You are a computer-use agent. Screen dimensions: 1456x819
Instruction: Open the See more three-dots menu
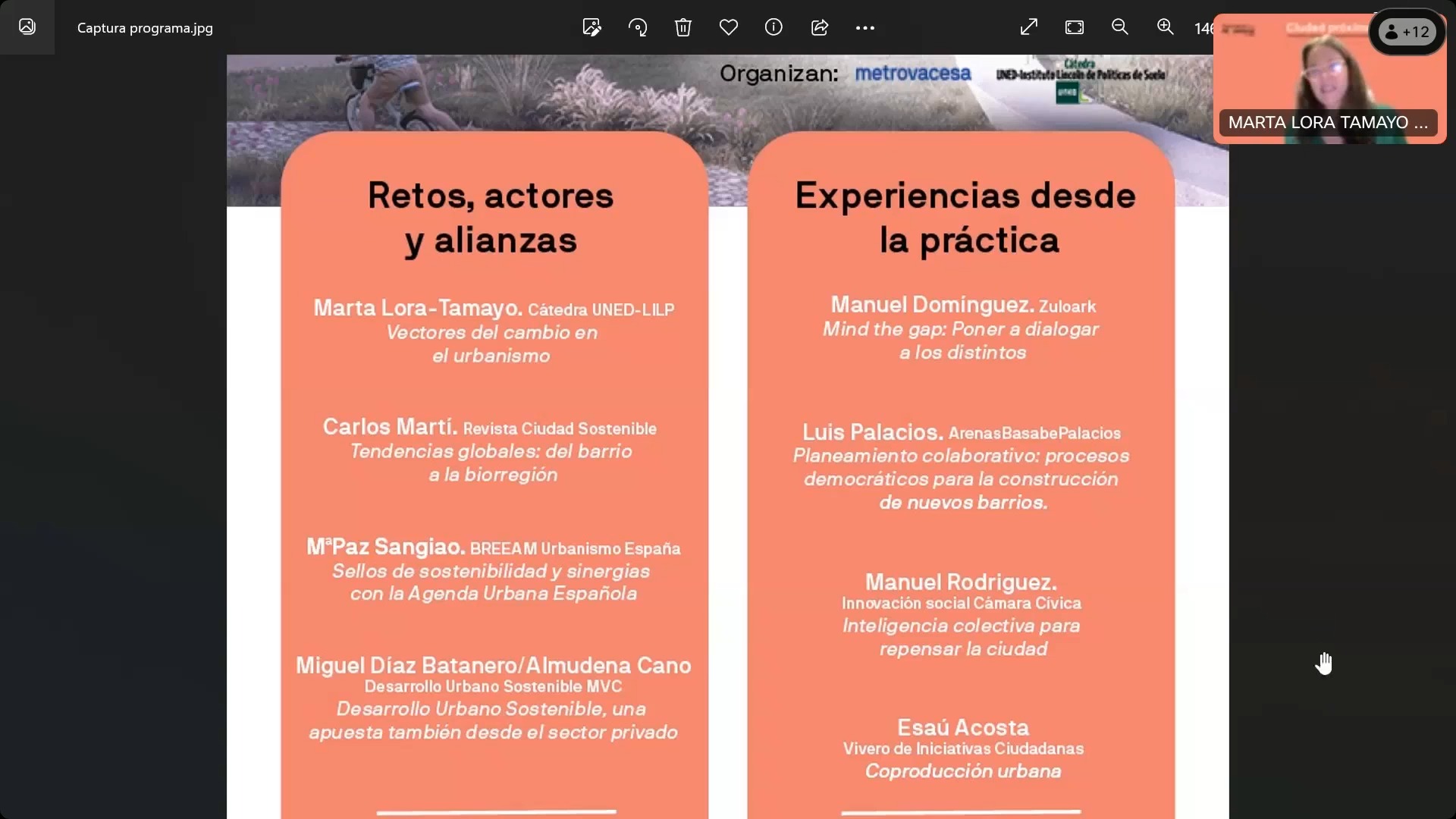[864, 28]
